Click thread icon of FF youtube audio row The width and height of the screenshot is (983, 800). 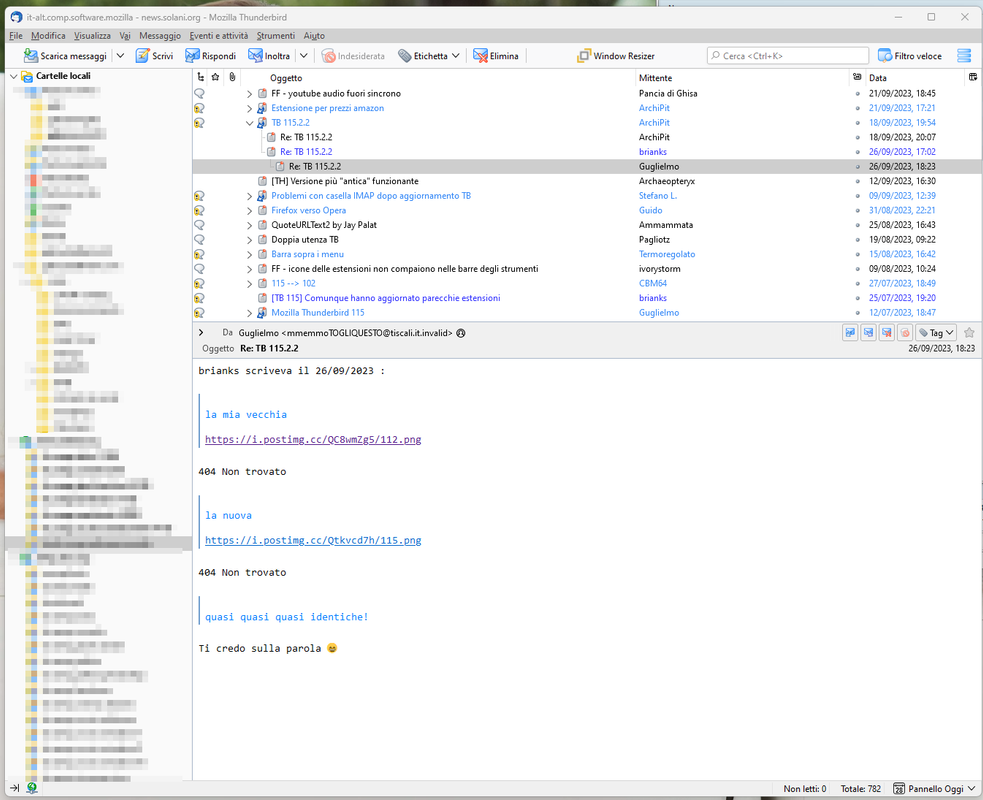click(x=199, y=93)
